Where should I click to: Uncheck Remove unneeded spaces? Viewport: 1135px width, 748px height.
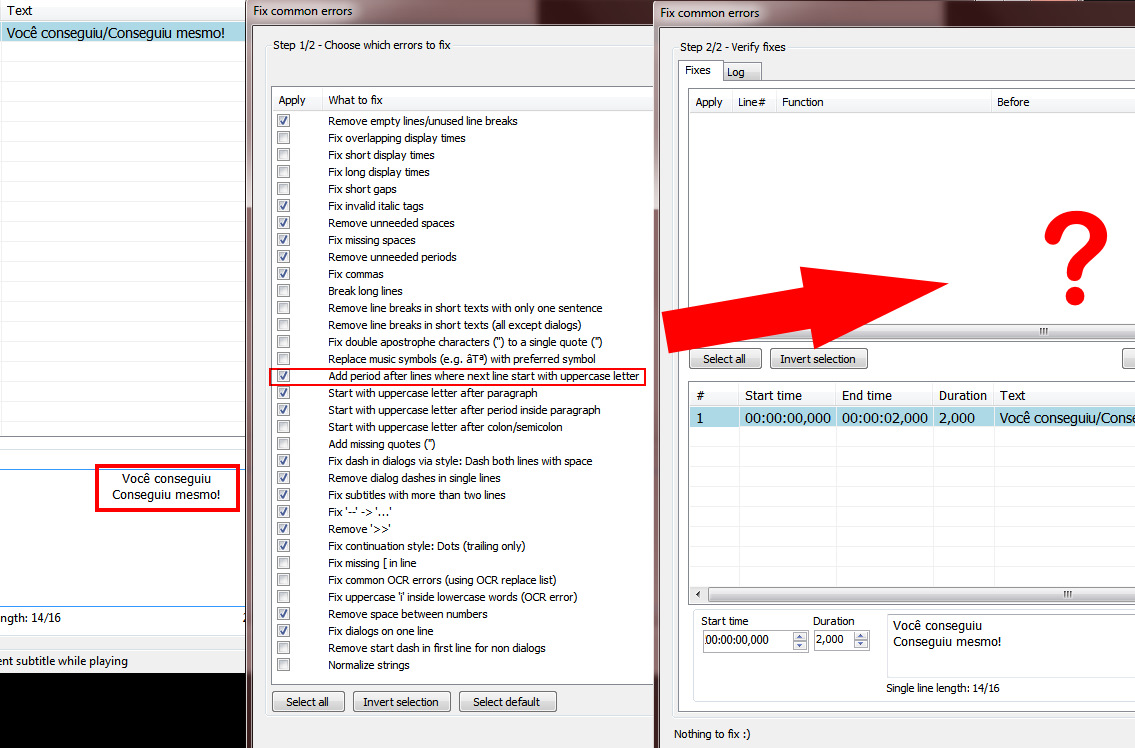(284, 223)
